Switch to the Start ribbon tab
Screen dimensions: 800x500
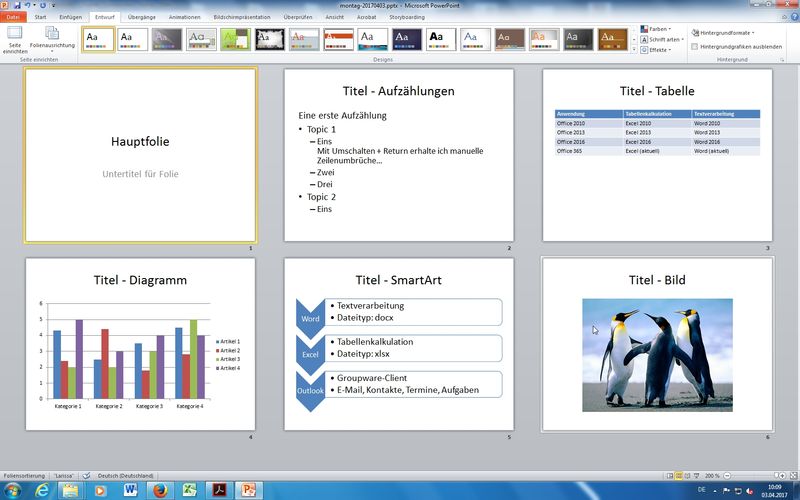click(40, 17)
